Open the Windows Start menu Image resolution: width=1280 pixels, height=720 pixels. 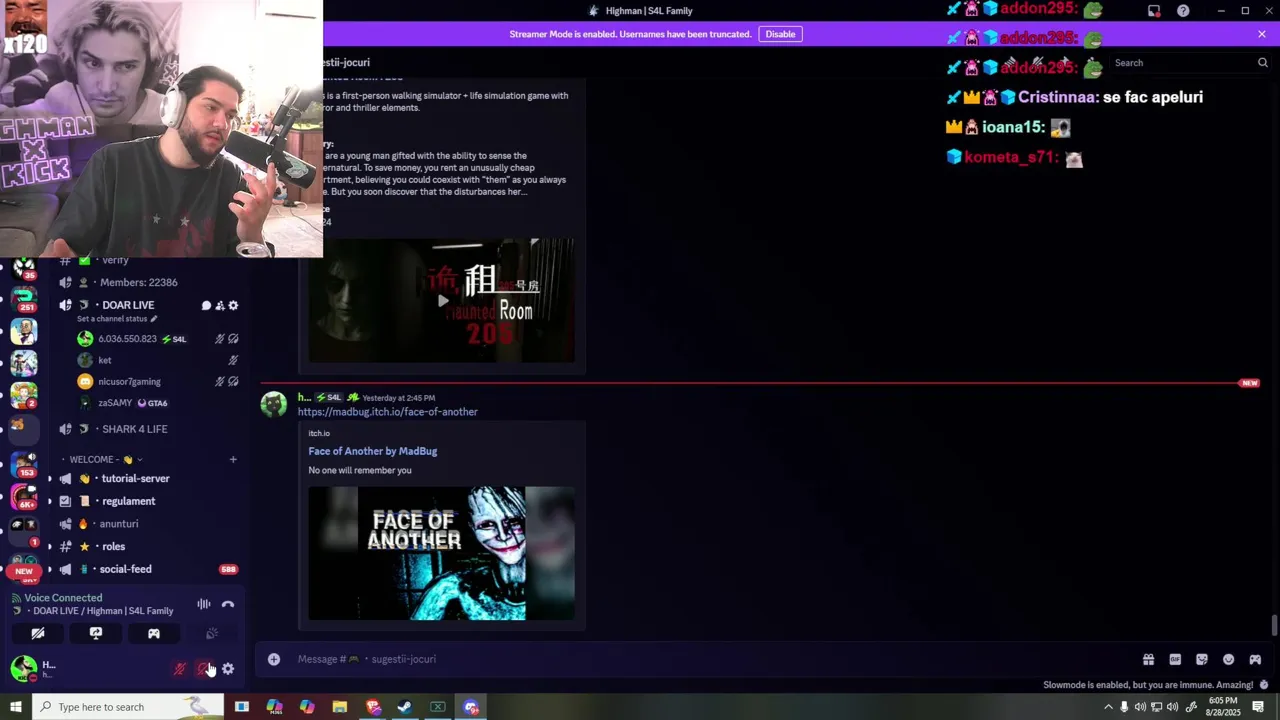[x=15, y=707]
